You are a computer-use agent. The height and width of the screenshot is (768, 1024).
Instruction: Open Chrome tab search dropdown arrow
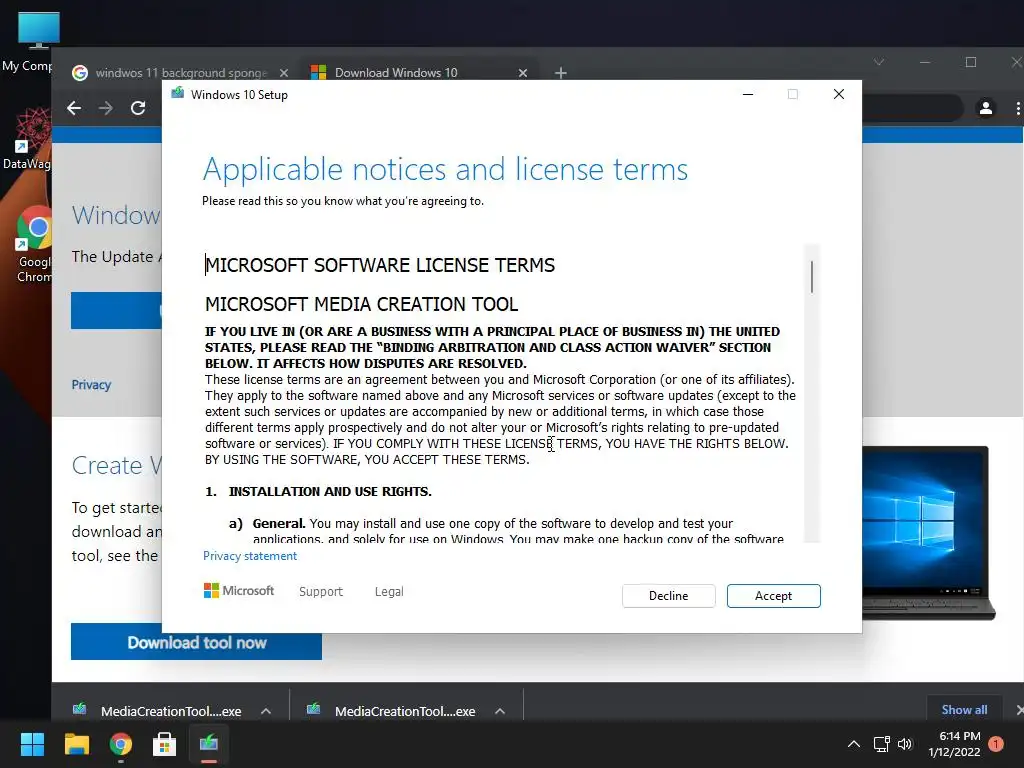pyautogui.click(x=879, y=62)
